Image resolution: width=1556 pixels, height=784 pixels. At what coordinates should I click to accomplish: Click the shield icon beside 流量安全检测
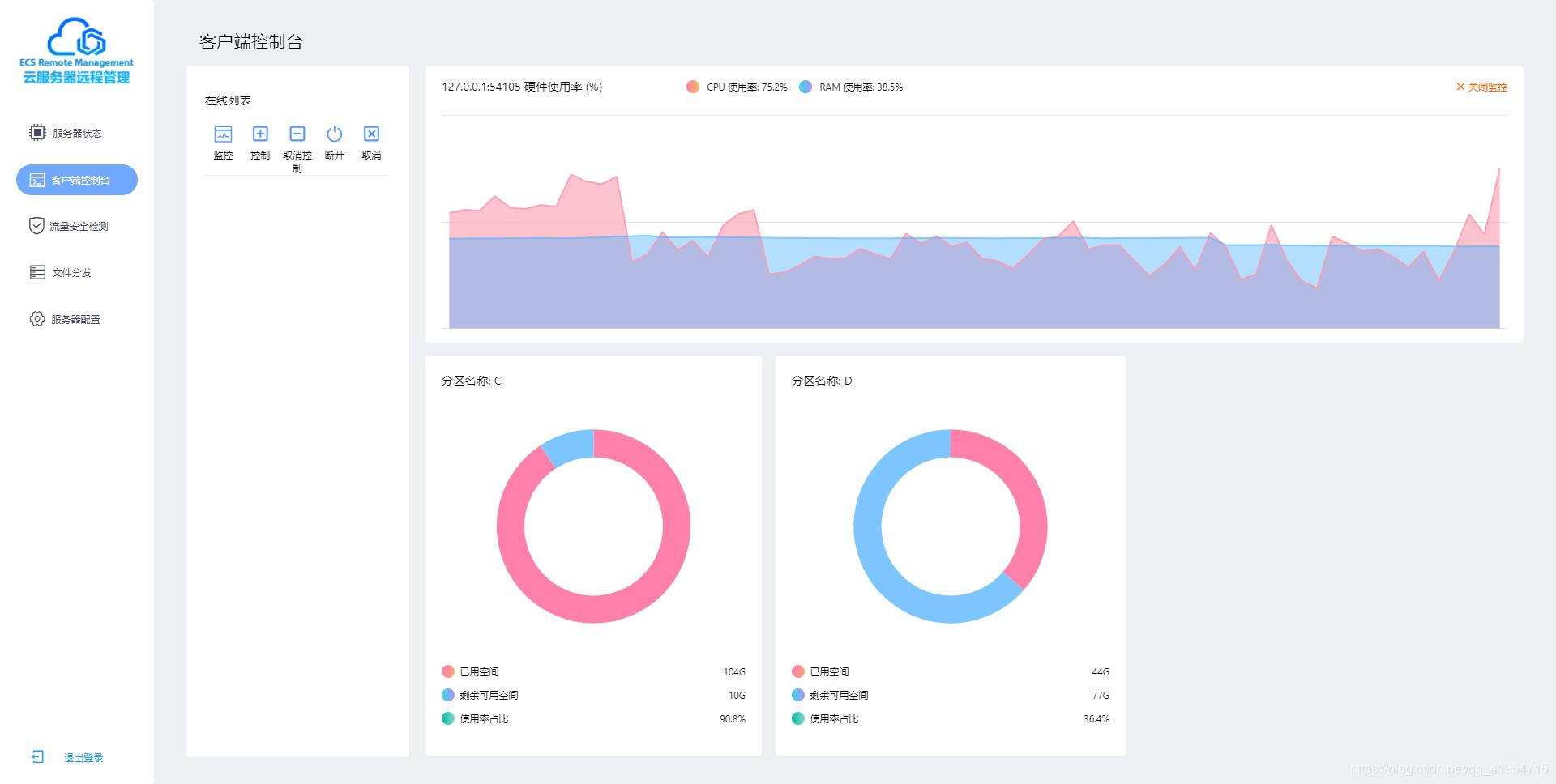tap(36, 226)
